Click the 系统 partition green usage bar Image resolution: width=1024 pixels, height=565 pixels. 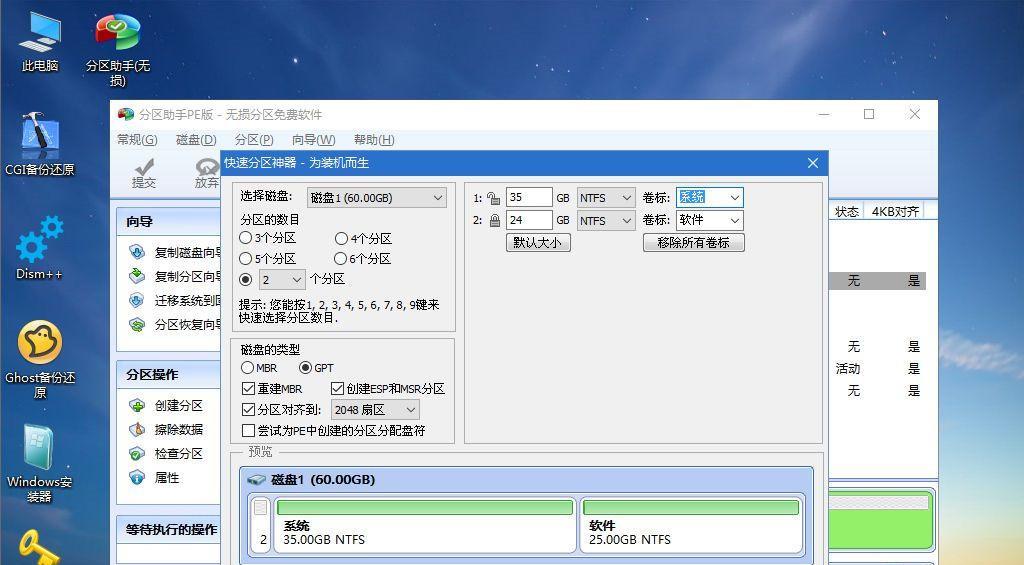tap(425, 508)
